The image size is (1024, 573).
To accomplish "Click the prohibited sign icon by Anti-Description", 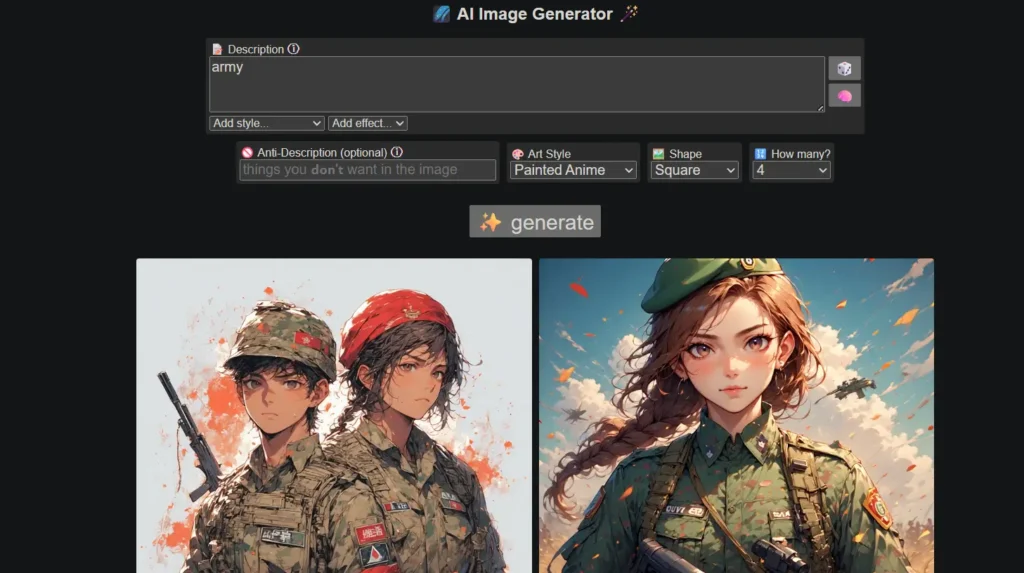I will 247,153.
